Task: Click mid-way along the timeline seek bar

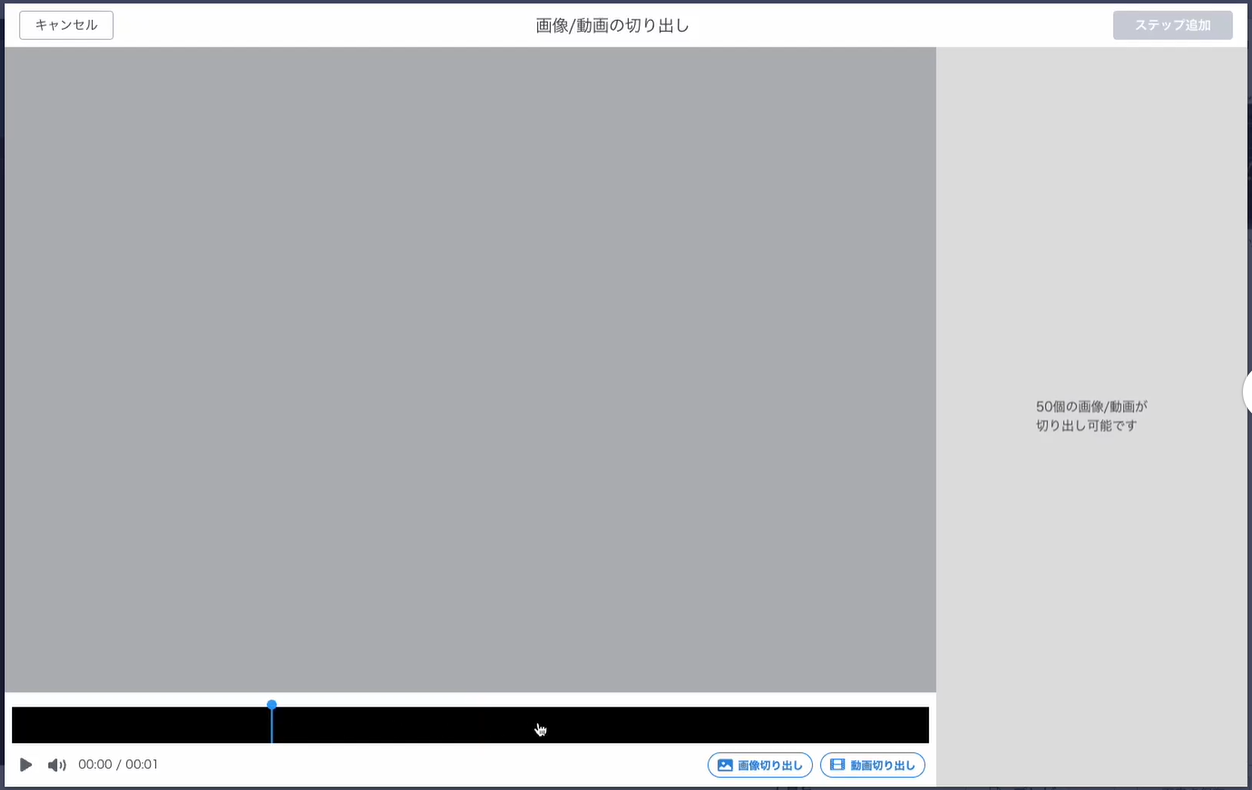Action: click(470, 724)
